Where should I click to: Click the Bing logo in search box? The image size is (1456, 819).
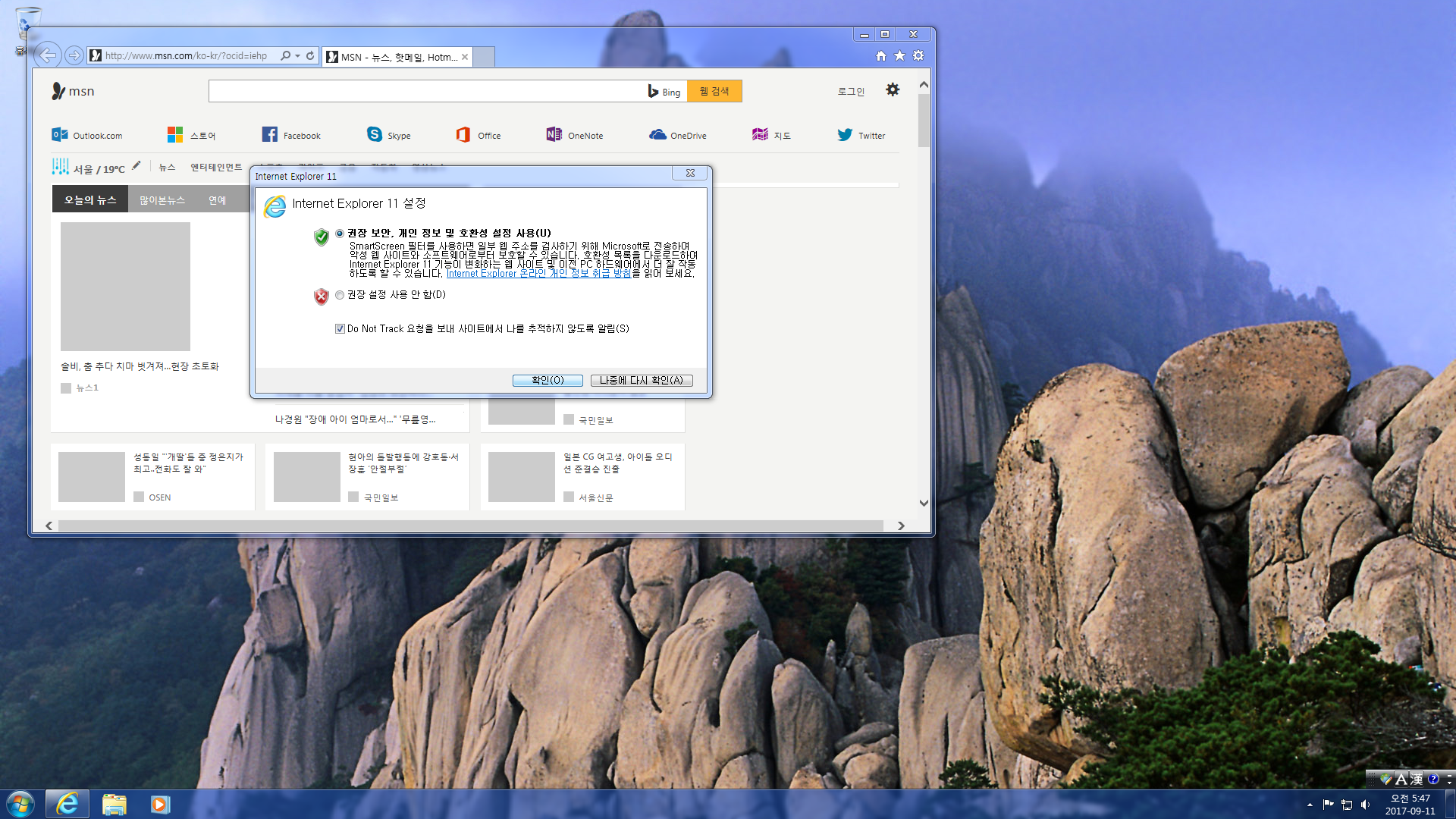664,92
